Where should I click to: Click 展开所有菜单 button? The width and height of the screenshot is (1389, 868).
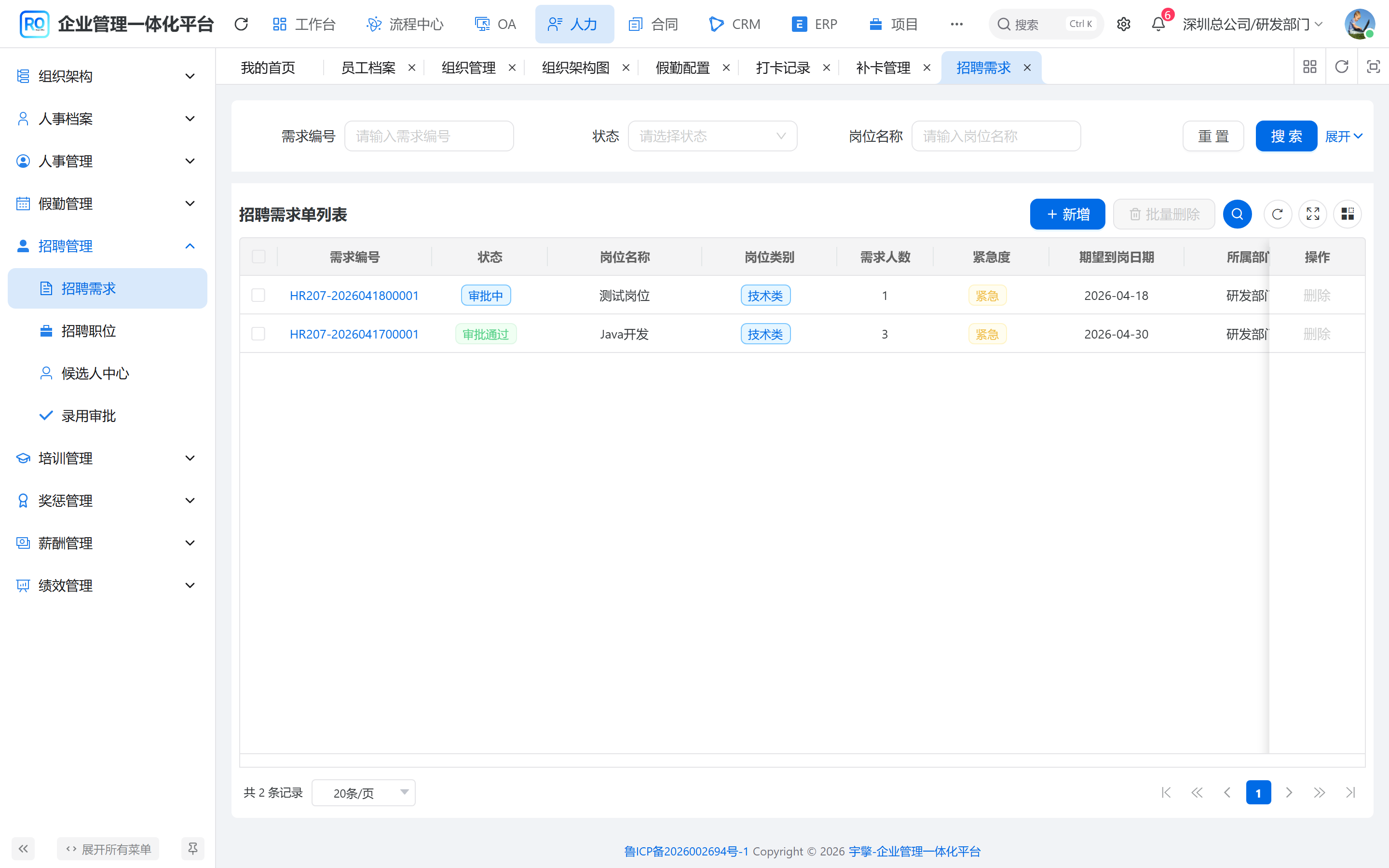tap(108, 849)
